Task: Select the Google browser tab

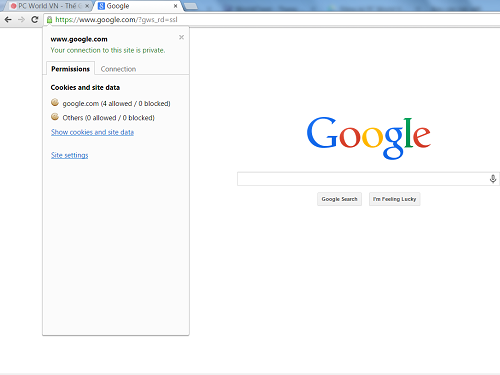Action: tap(138, 6)
